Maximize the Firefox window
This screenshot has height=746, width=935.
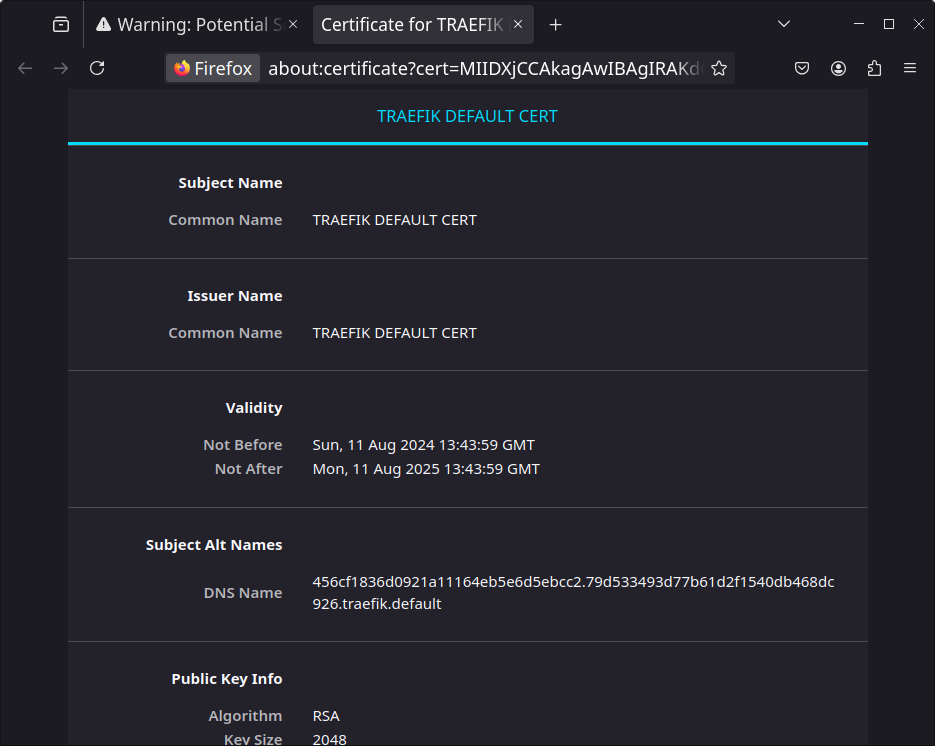(888, 24)
